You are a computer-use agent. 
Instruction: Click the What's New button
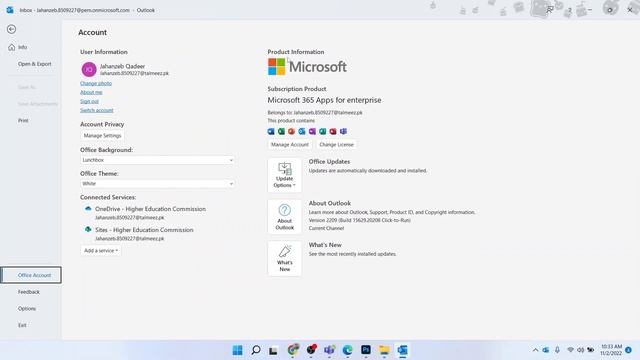[284, 258]
